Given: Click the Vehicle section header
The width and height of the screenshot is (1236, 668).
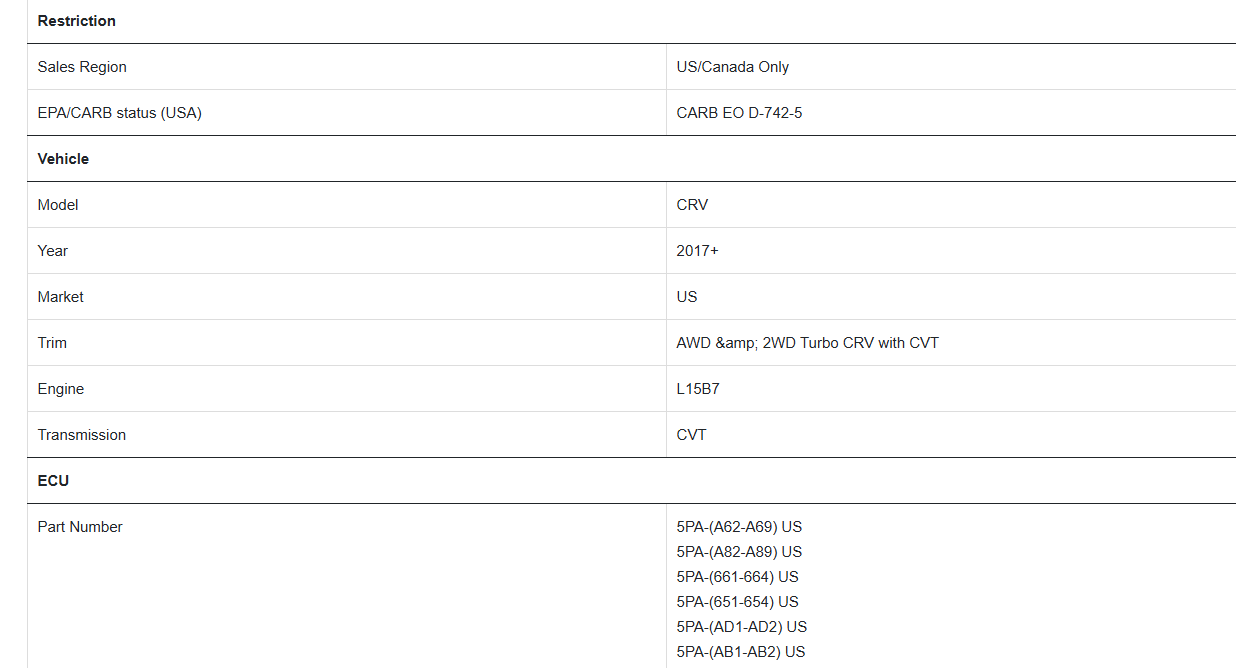Looking at the screenshot, I should click(63, 159).
